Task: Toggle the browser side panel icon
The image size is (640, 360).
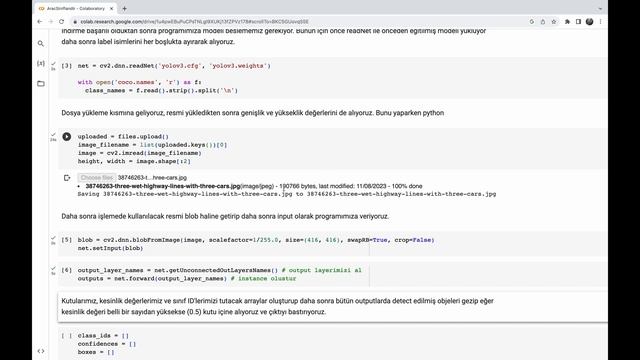Action: pyautogui.click(x=578, y=22)
